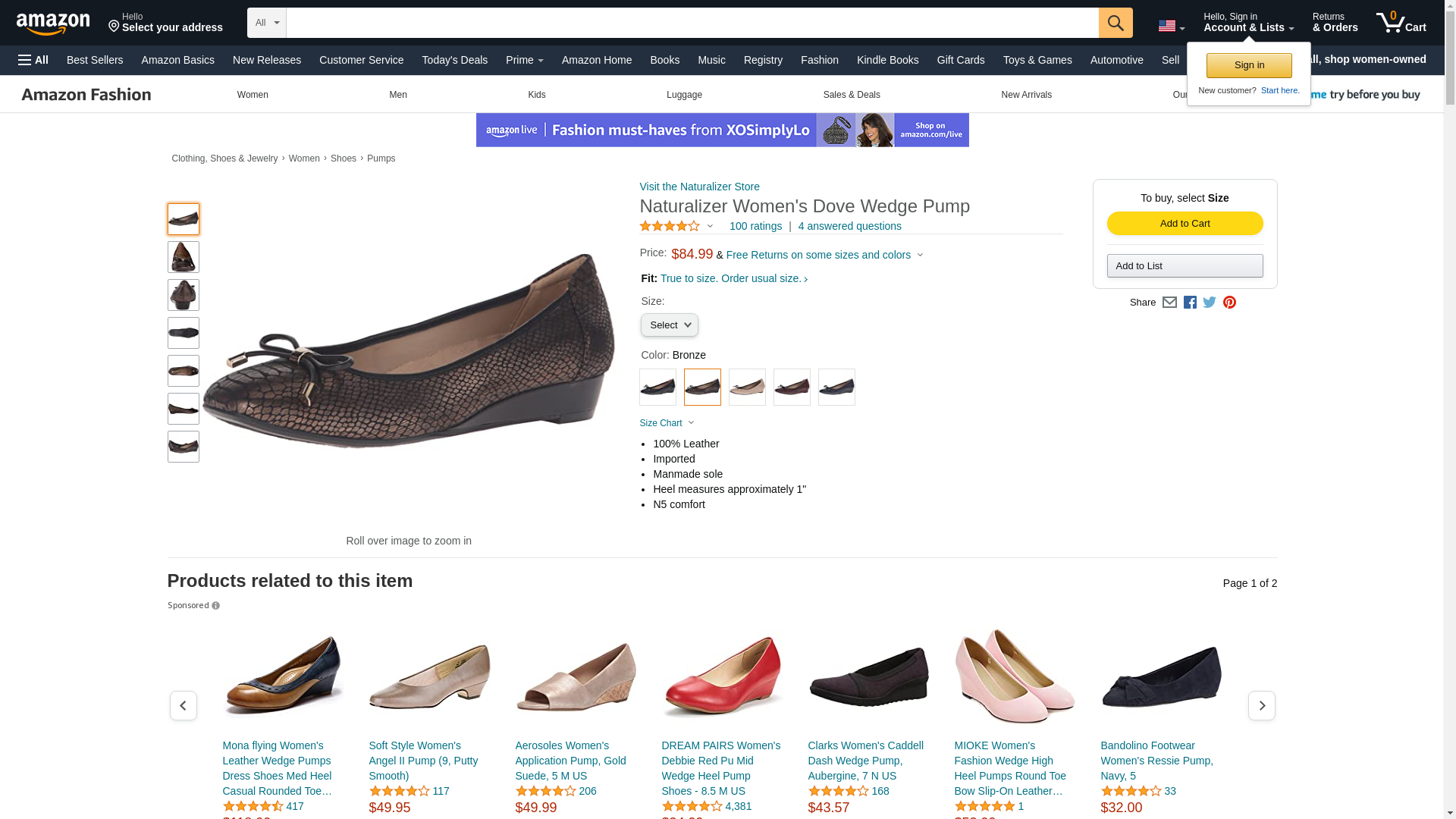1456x819 pixels.
Task: Open the shopping cart icon
Action: pyautogui.click(x=1400, y=23)
